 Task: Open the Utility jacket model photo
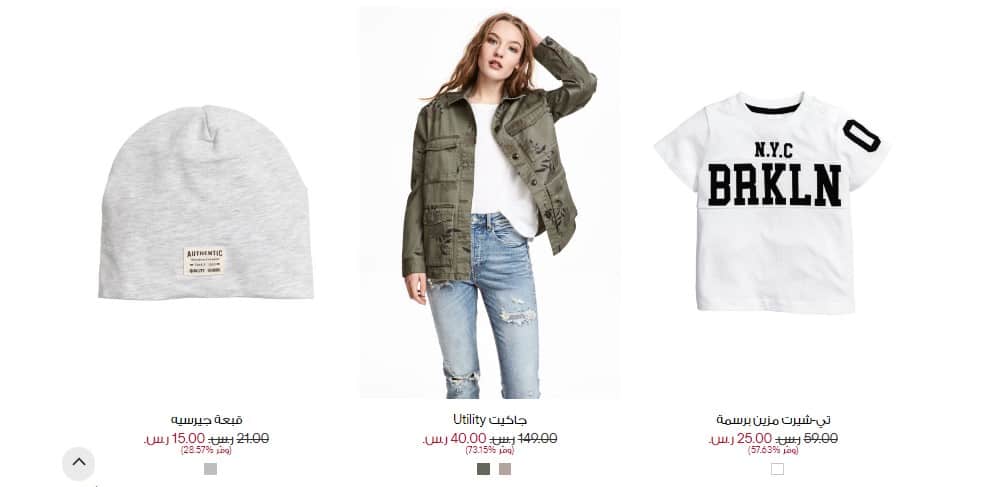point(490,203)
